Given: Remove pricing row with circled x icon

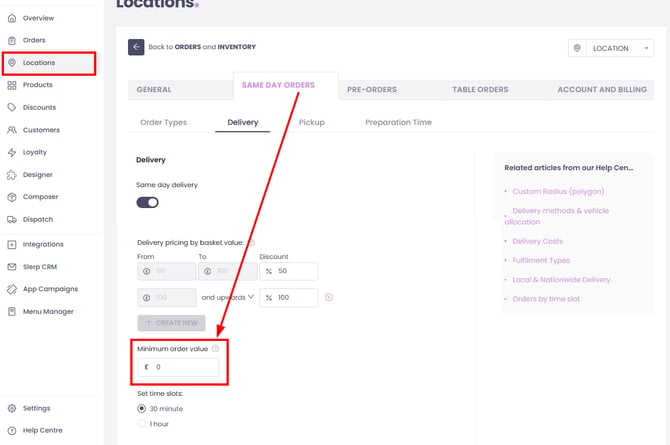Looking at the screenshot, I should click(x=329, y=297).
